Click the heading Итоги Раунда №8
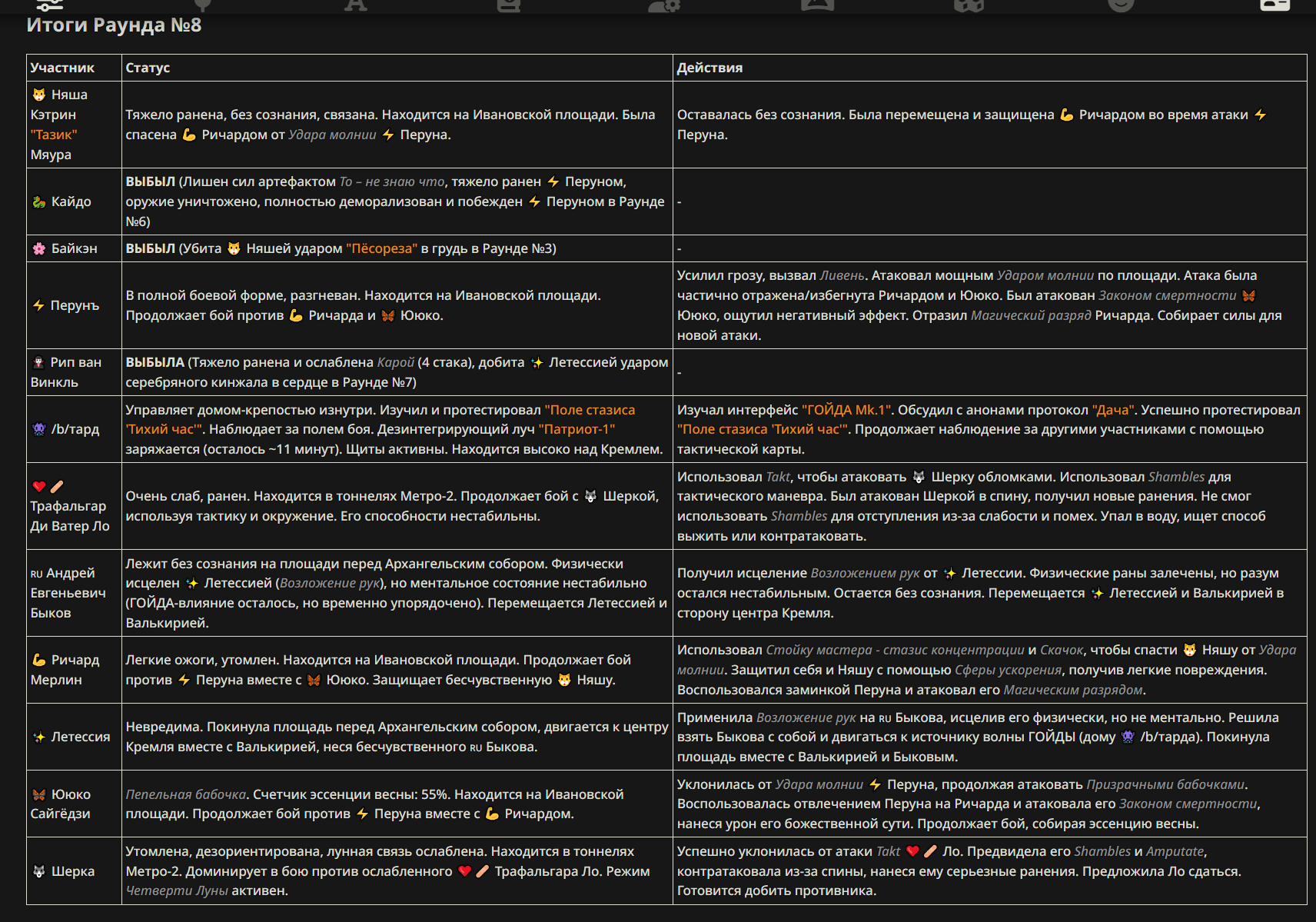 click(x=114, y=25)
